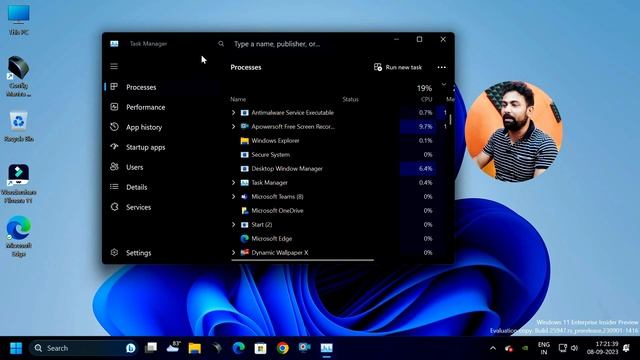
Task: Select the Apowersoft recorder process icon
Action: click(244, 127)
